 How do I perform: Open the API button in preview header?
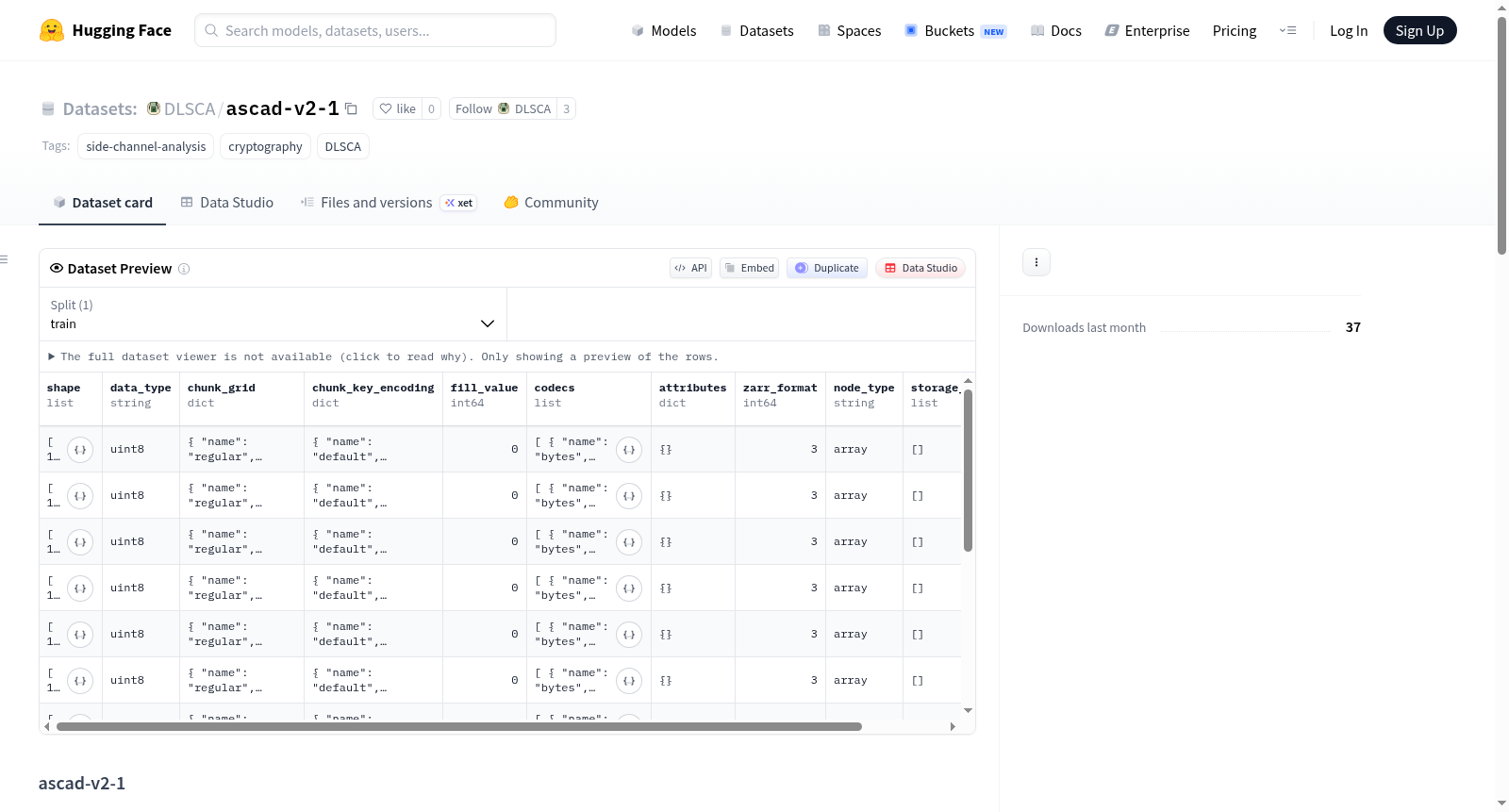pos(690,268)
